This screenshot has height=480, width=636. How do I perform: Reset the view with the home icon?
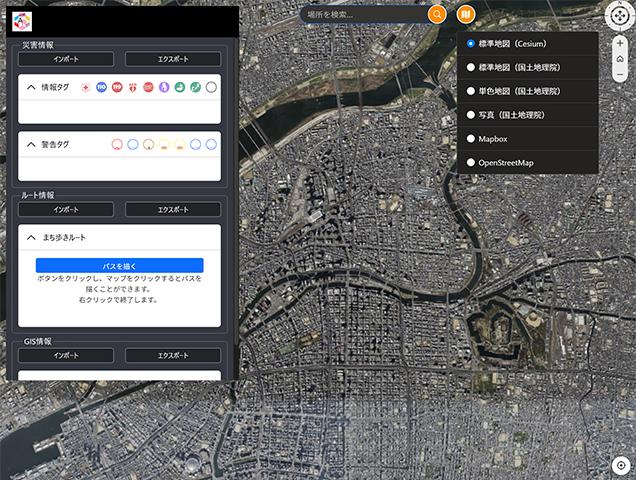pyautogui.click(x=620, y=59)
